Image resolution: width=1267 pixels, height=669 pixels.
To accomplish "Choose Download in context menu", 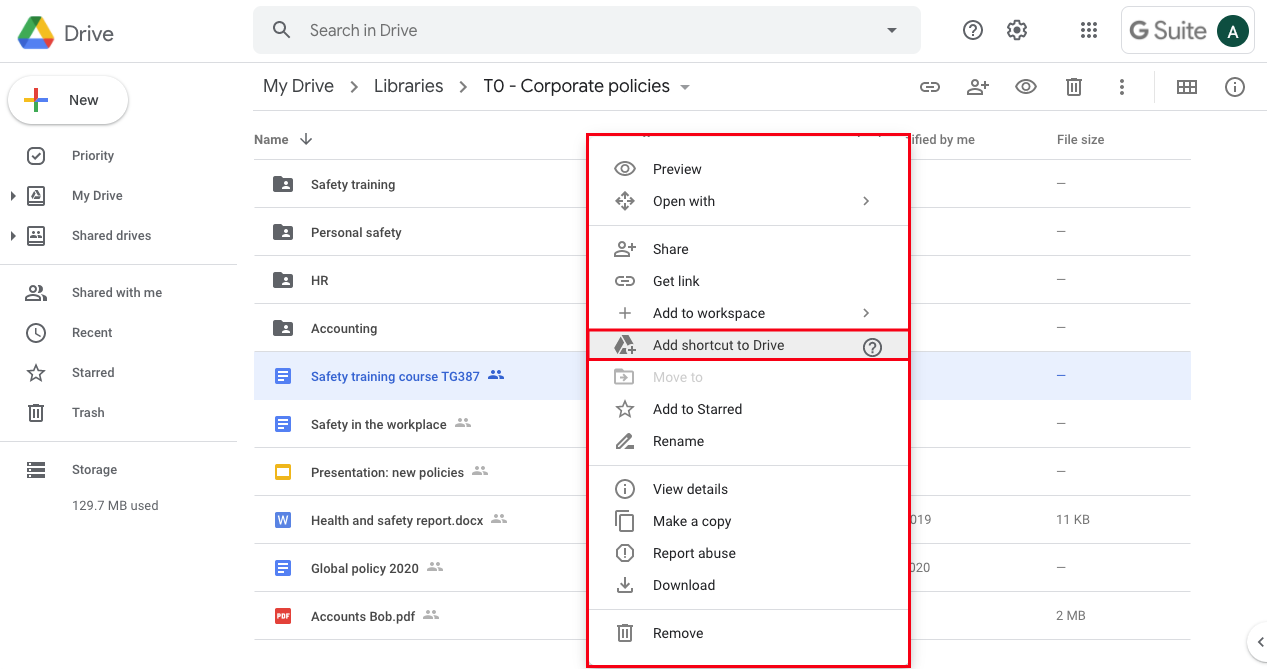I will click(x=748, y=585).
